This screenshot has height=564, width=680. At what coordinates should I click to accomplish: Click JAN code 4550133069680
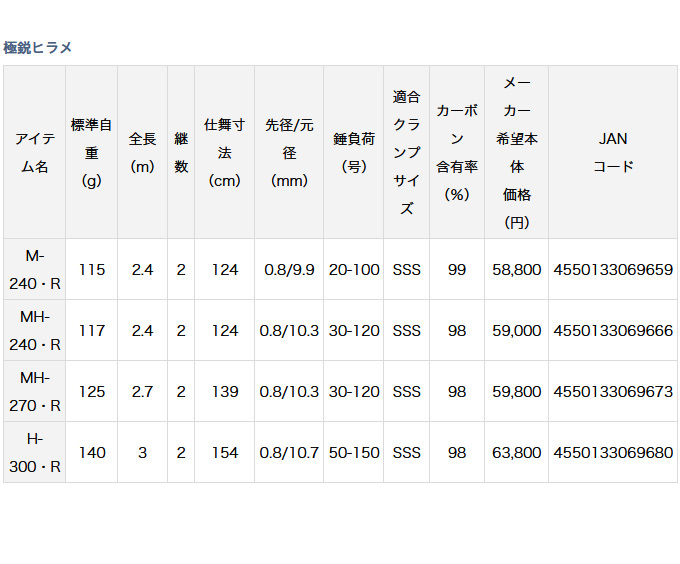click(613, 453)
